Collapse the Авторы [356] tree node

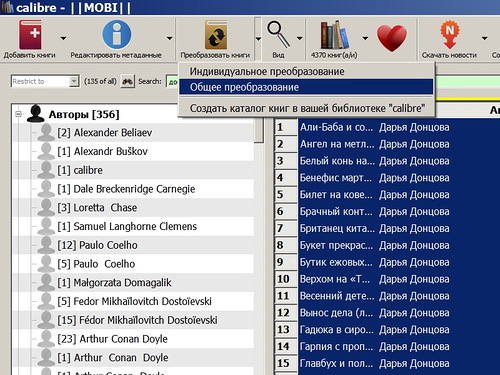tap(18, 114)
